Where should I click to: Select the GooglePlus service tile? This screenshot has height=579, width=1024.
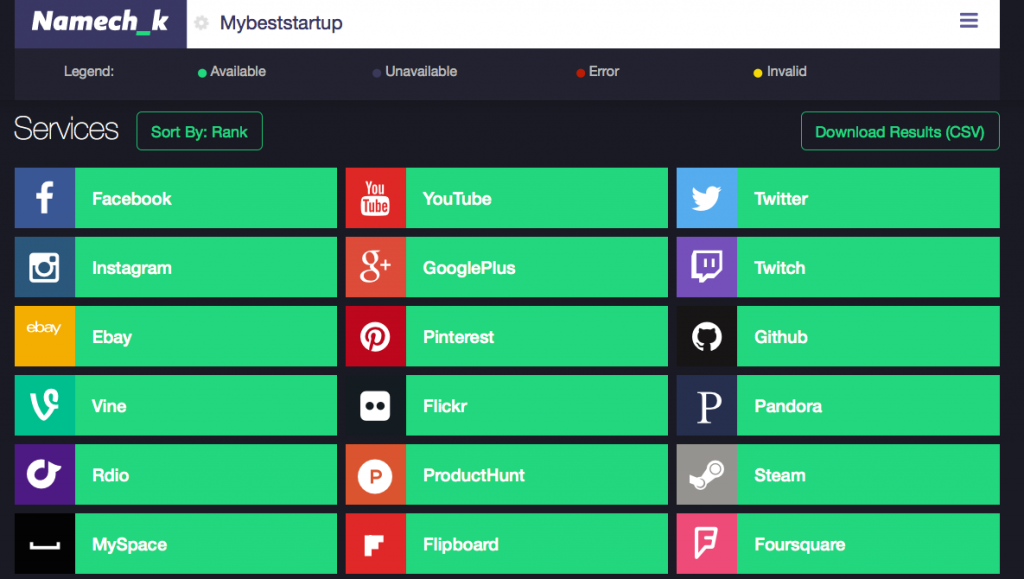[x=507, y=267]
